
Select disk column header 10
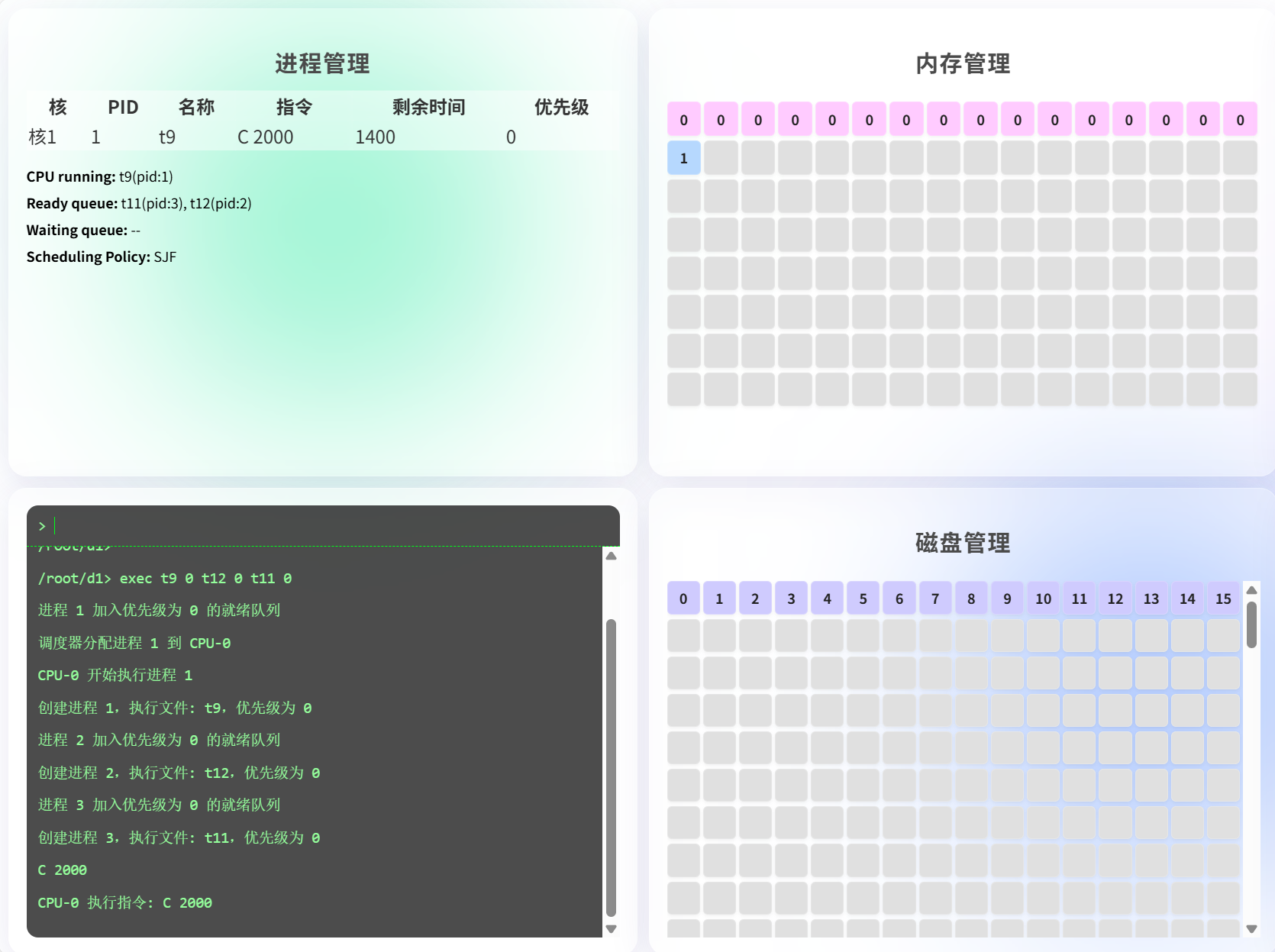click(1043, 599)
